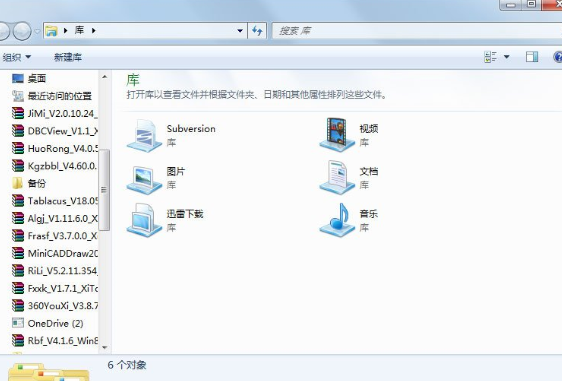Image resolution: width=562 pixels, height=381 pixels.
Task: Click the back navigation arrow button
Action: 4,31
